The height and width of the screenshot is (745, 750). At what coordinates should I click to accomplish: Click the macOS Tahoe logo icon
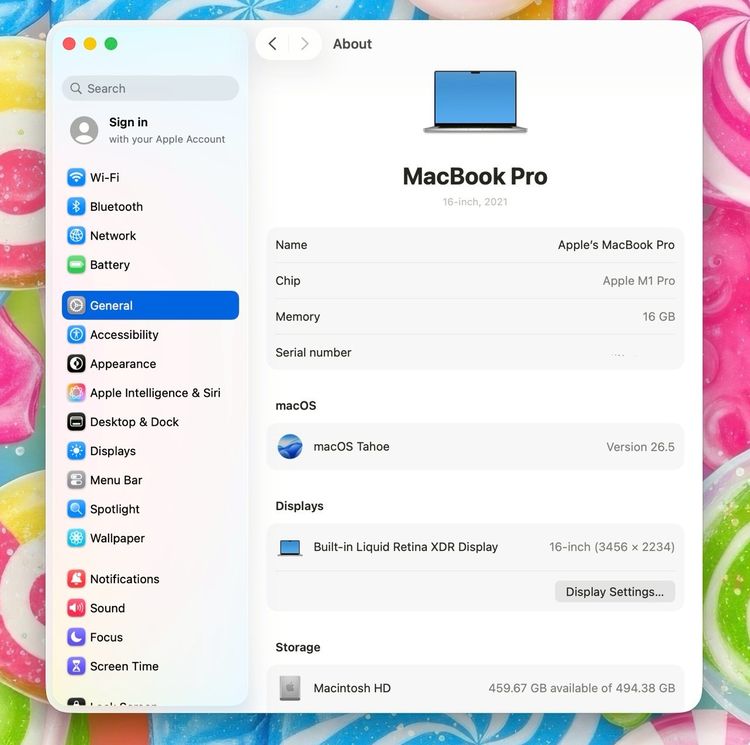click(x=290, y=447)
